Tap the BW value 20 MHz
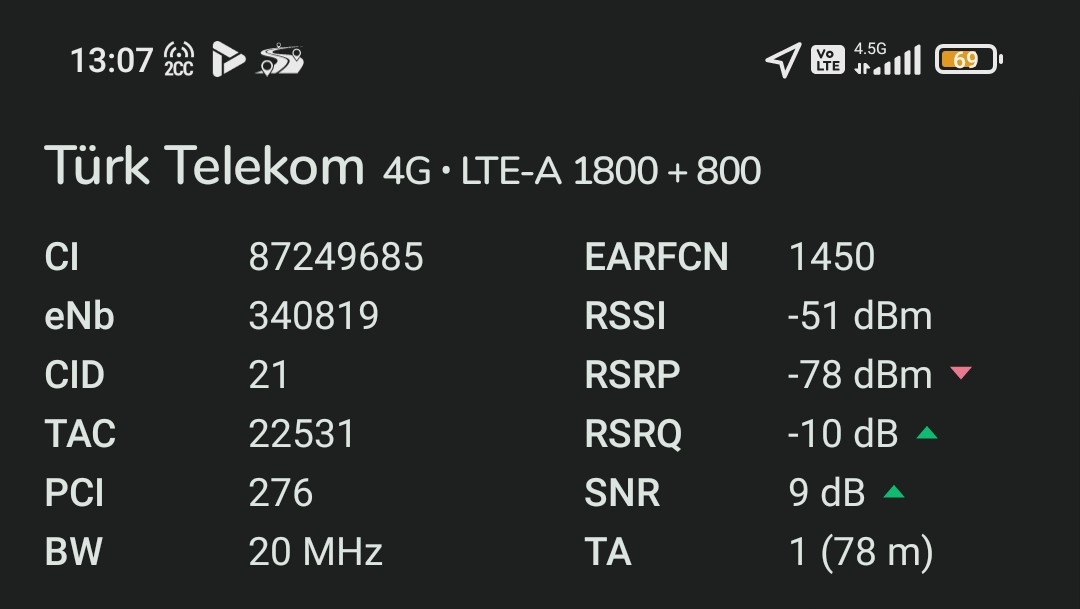This screenshot has width=1080, height=609. (315, 552)
